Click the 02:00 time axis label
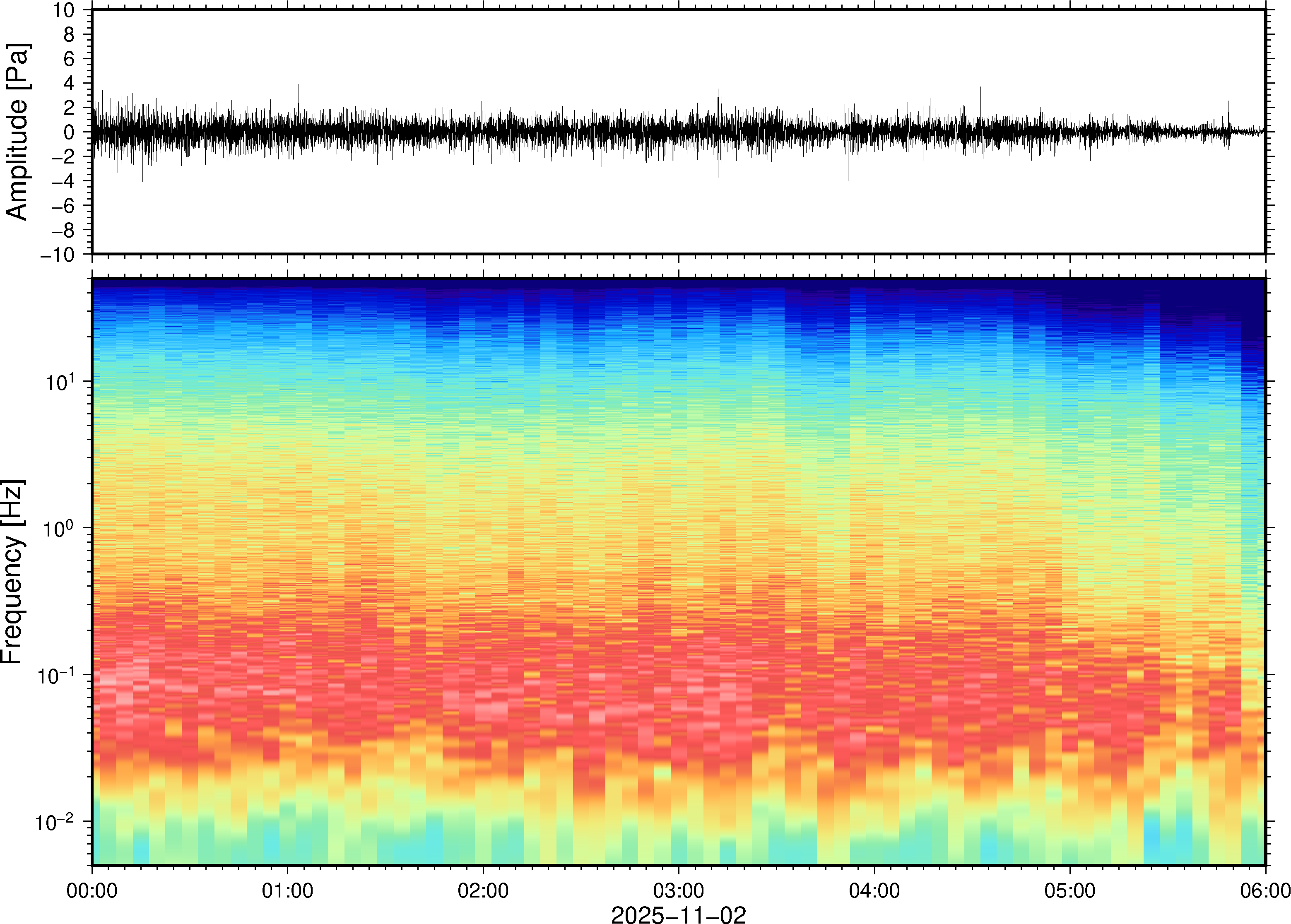 click(x=483, y=890)
